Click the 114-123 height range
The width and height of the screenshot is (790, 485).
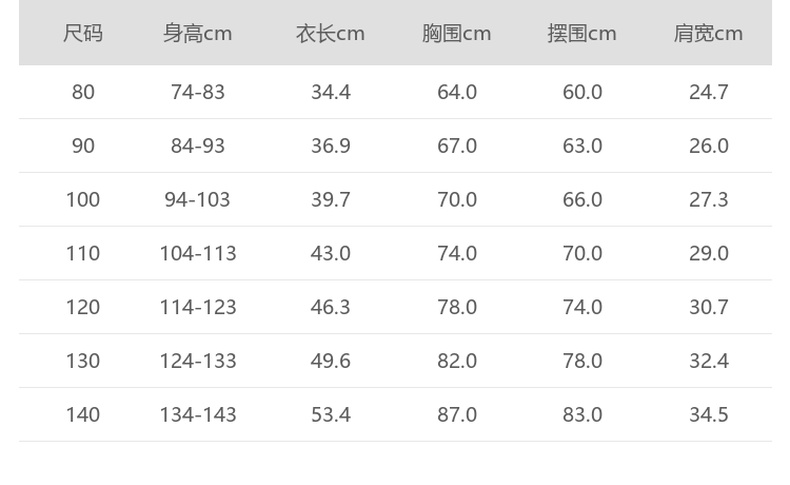197,307
